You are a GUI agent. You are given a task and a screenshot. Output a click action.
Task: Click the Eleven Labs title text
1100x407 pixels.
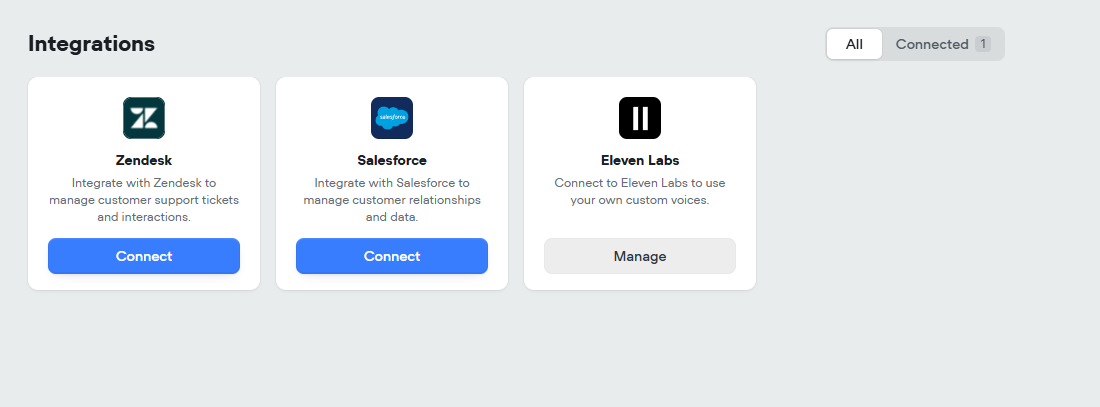click(x=640, y=161)
